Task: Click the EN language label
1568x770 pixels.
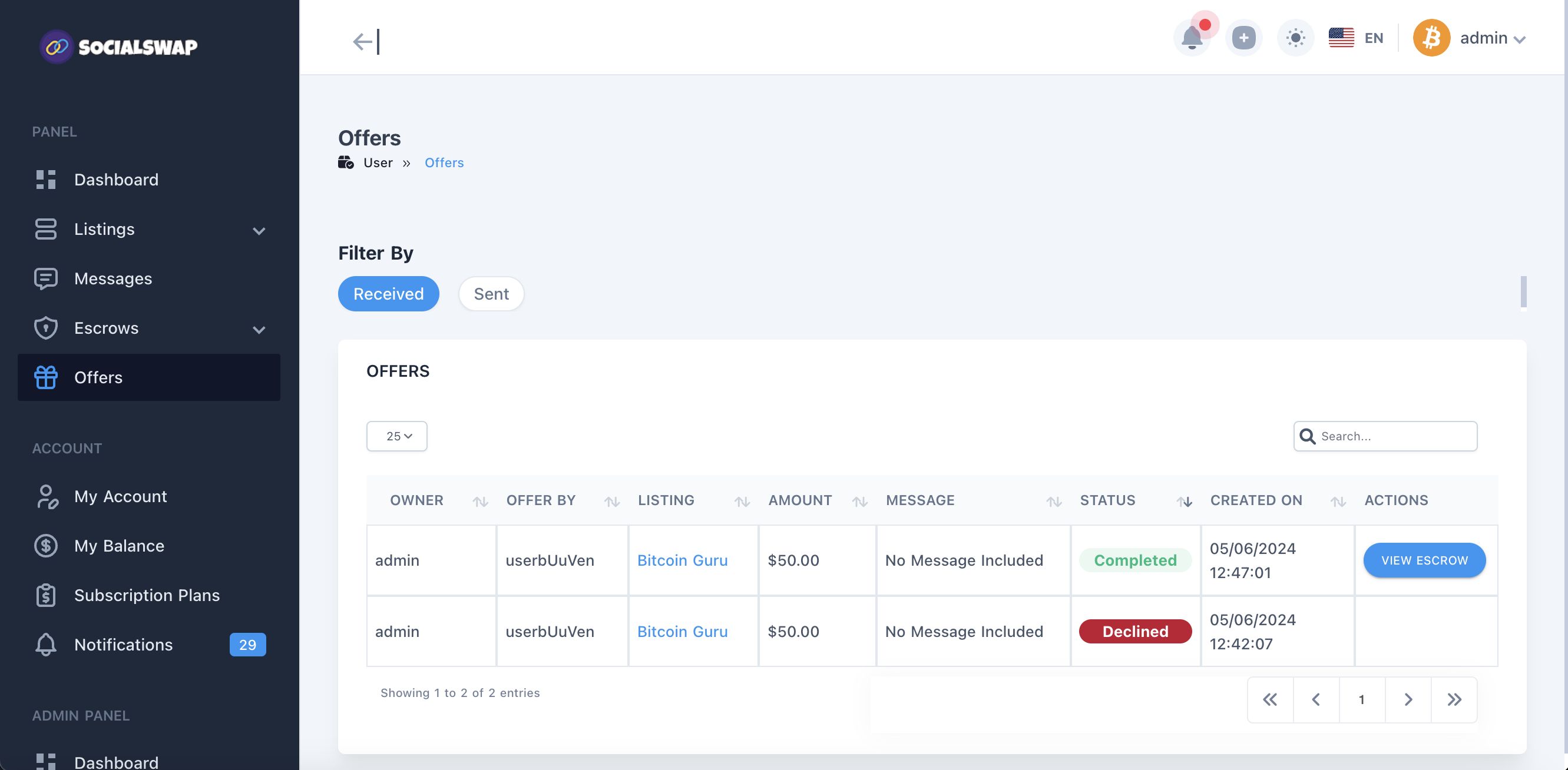Action: 1374,38
